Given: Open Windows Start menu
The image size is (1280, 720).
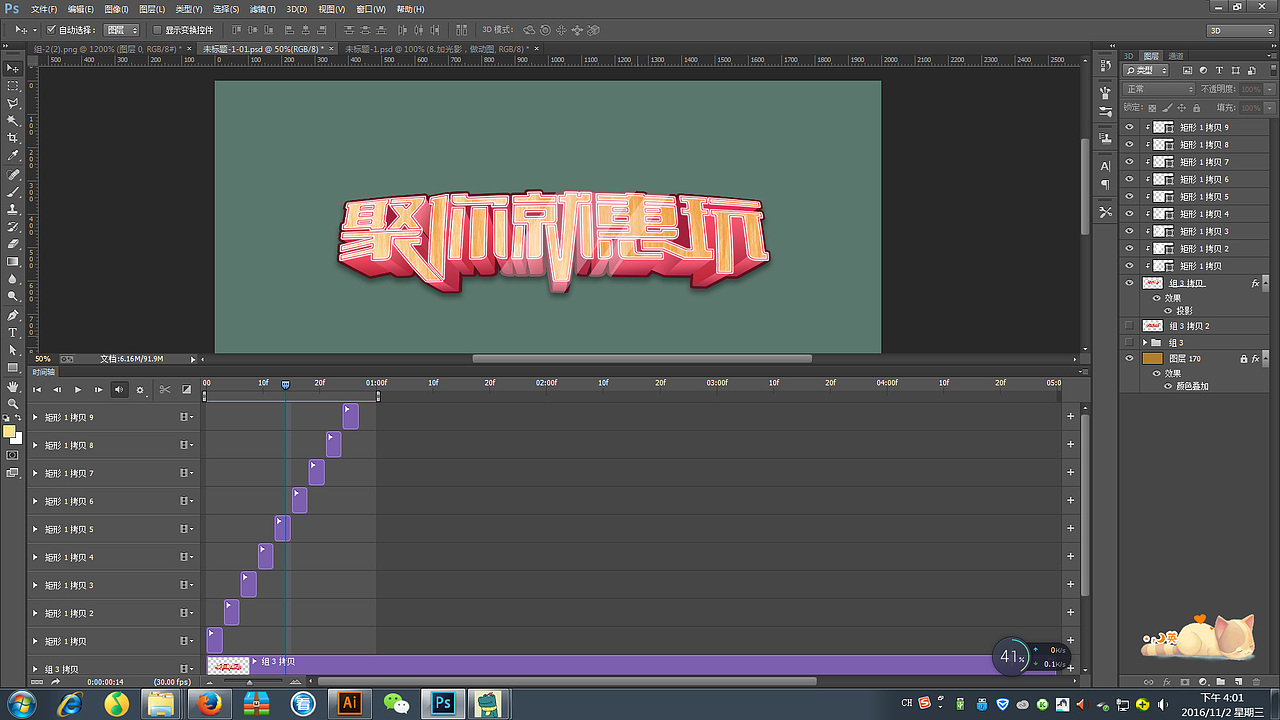Looking at the screenshot, I should click(x=19, y=704).
